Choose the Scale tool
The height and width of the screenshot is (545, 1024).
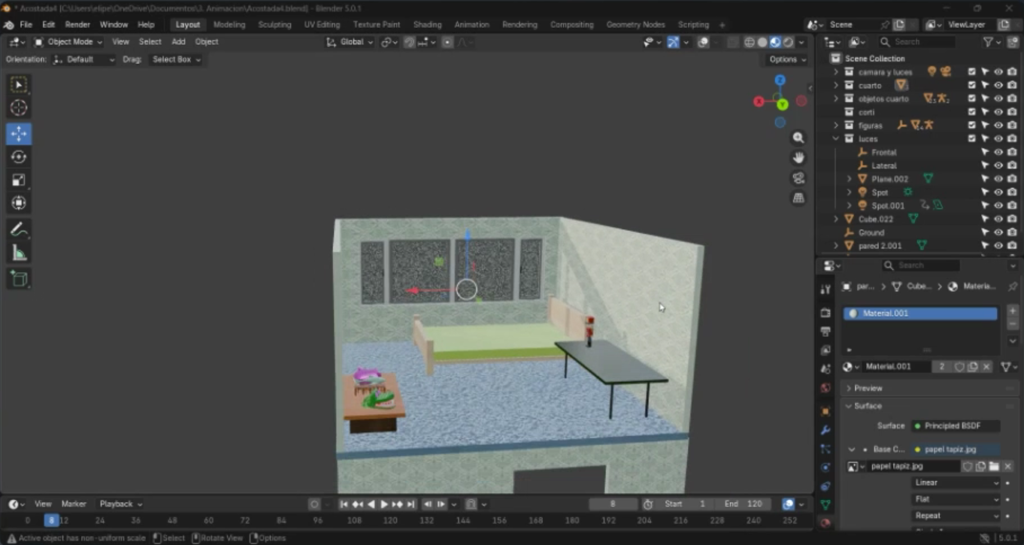(19, 180)
